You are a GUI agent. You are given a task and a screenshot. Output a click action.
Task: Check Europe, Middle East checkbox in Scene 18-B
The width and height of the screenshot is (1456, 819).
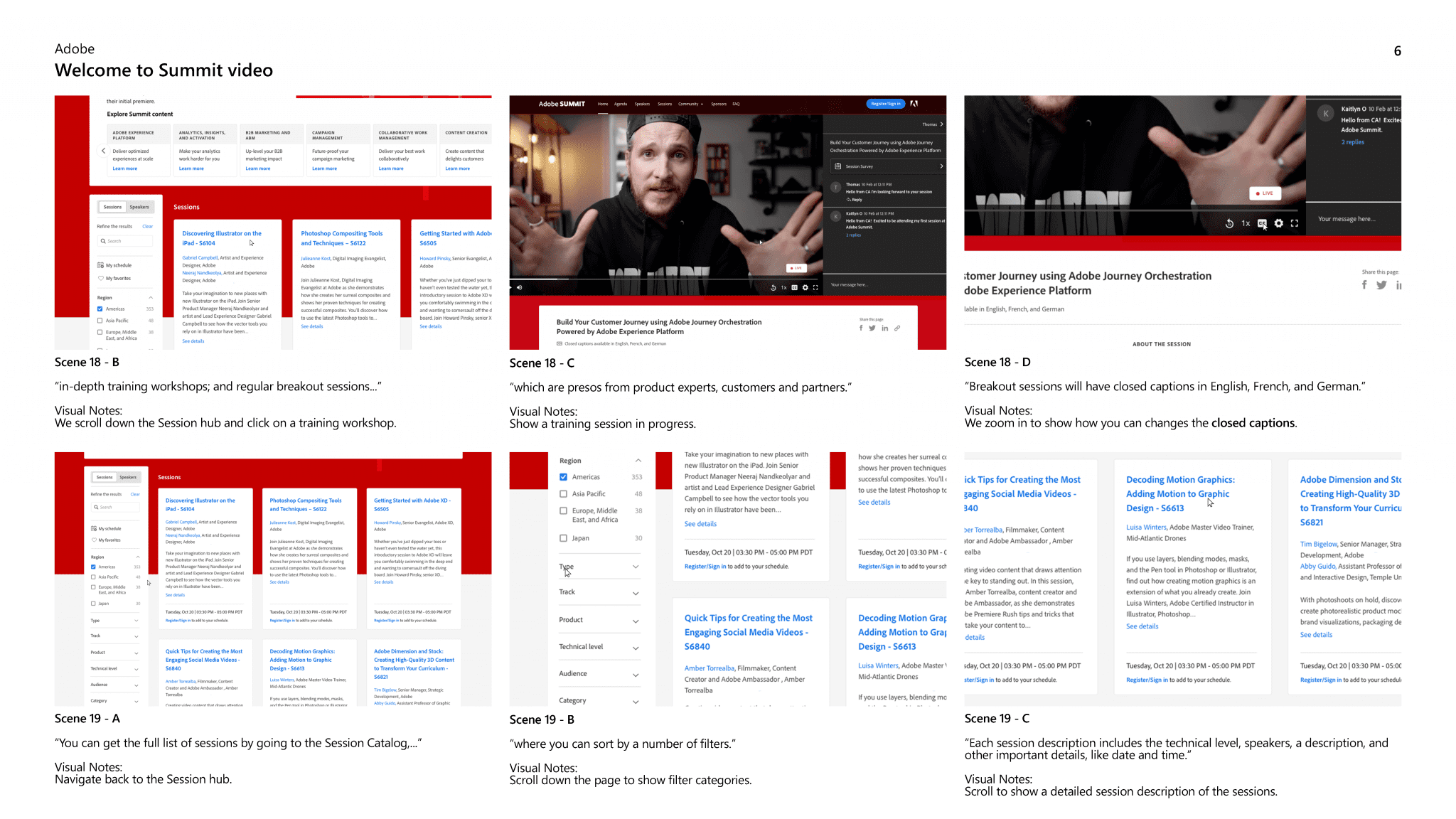100,332
